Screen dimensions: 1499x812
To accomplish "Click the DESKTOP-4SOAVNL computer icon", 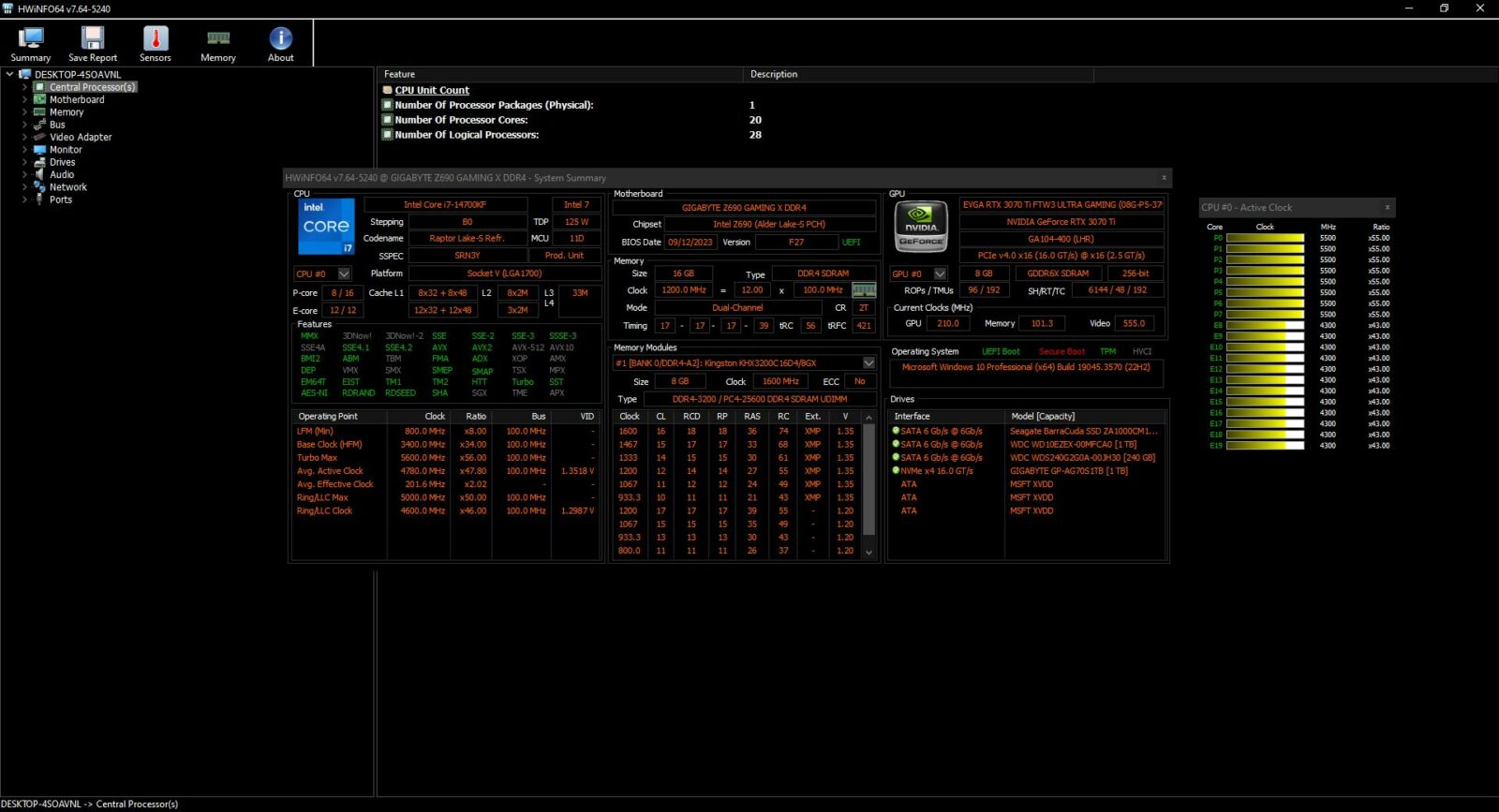I will click(x=25, y=74).
